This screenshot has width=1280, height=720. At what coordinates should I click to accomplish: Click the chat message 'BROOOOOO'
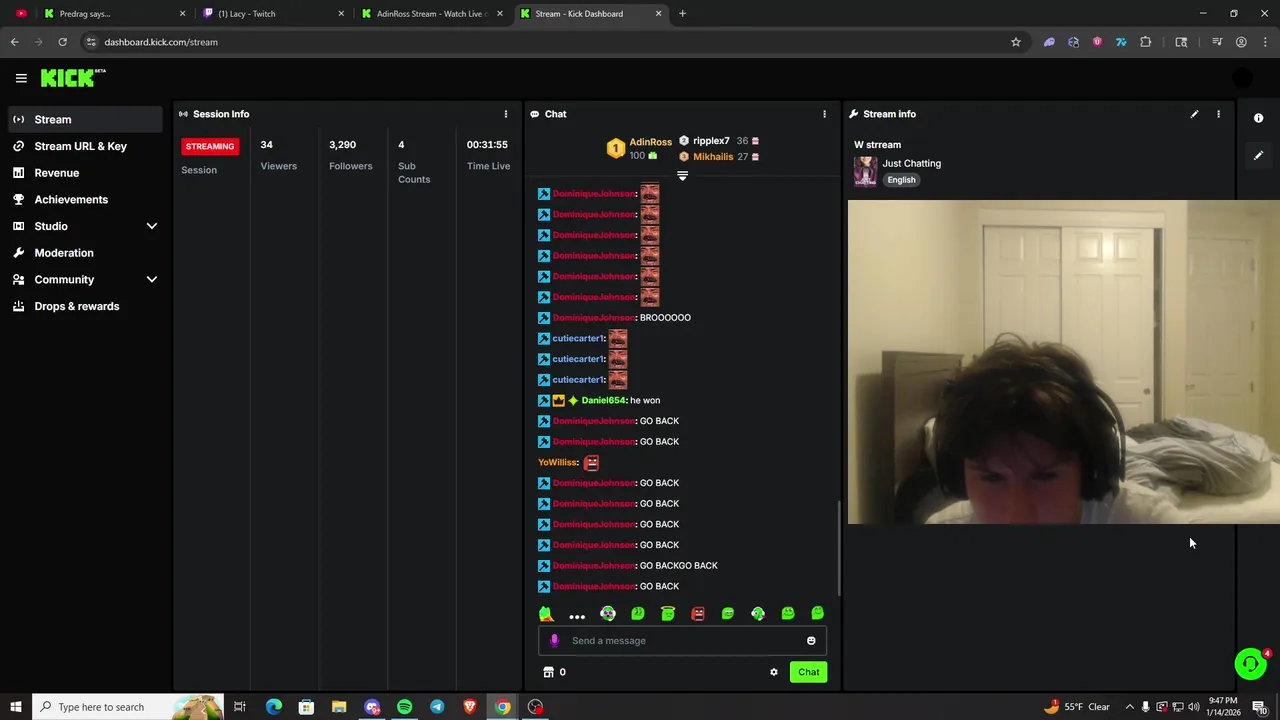[x=665, y=318]
